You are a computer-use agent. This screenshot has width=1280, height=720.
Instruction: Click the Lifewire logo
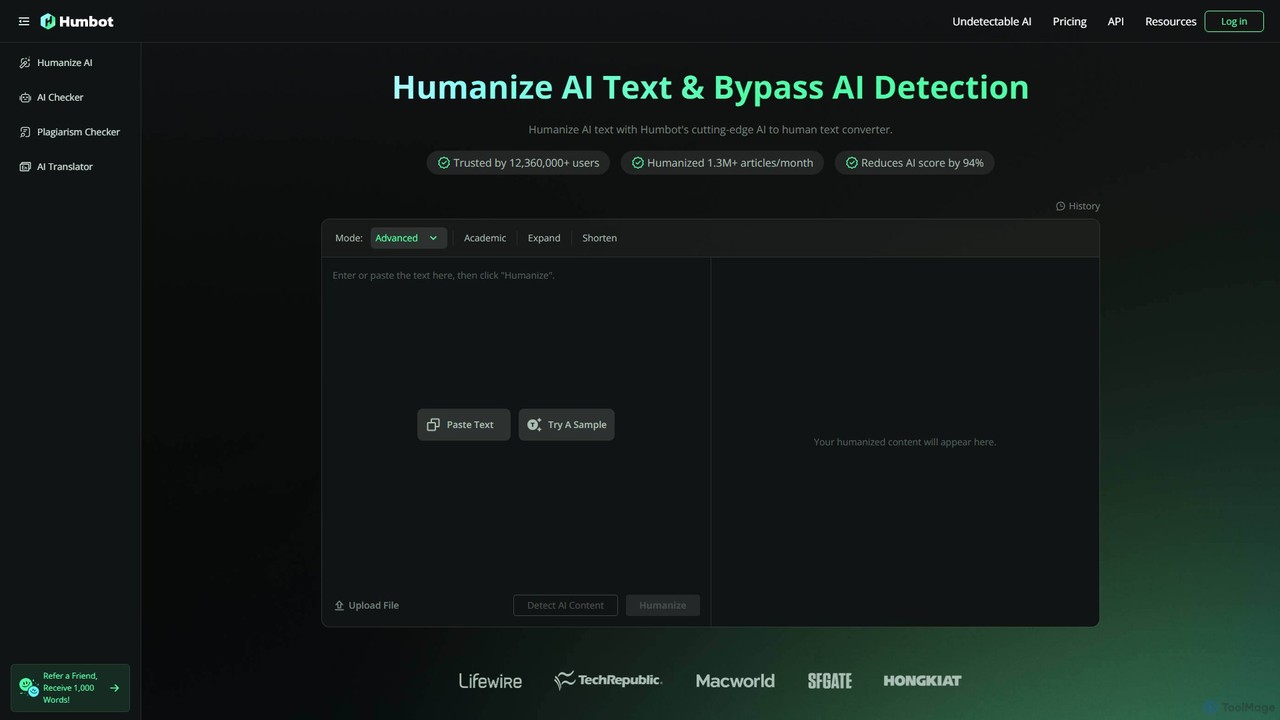490,681
